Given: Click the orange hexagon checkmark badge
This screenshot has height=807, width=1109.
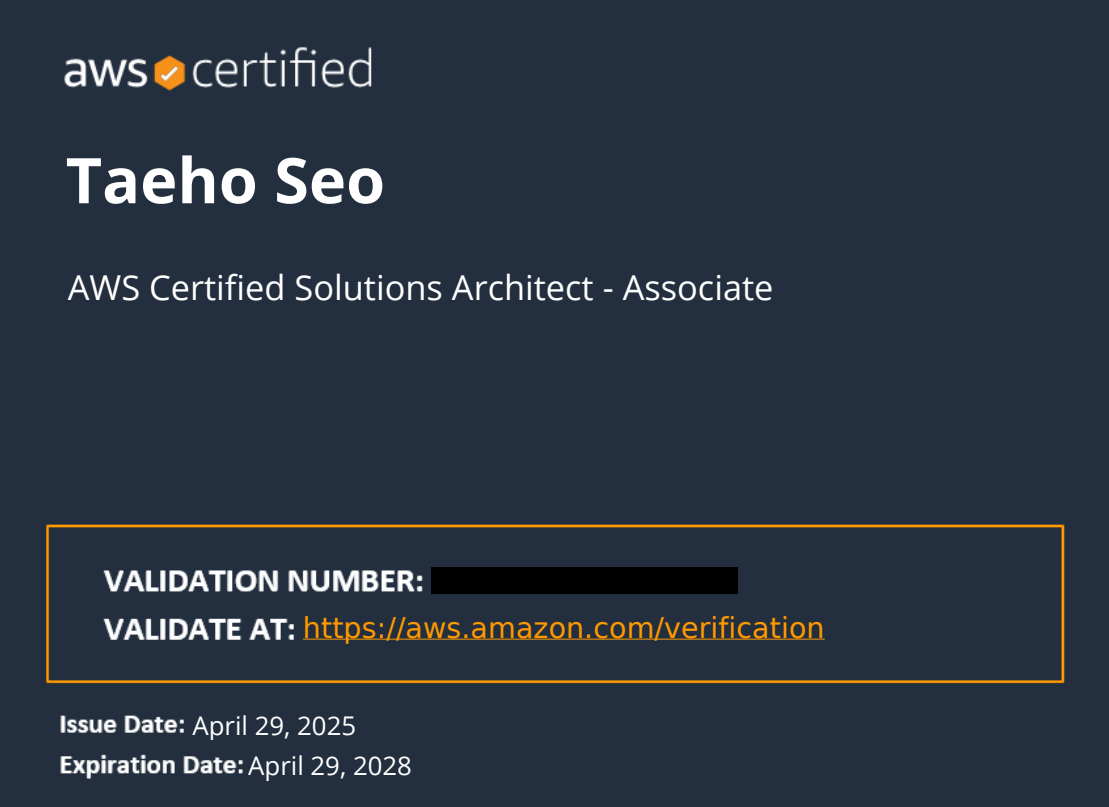Looking at the screenshot, I should coord(170,73).
